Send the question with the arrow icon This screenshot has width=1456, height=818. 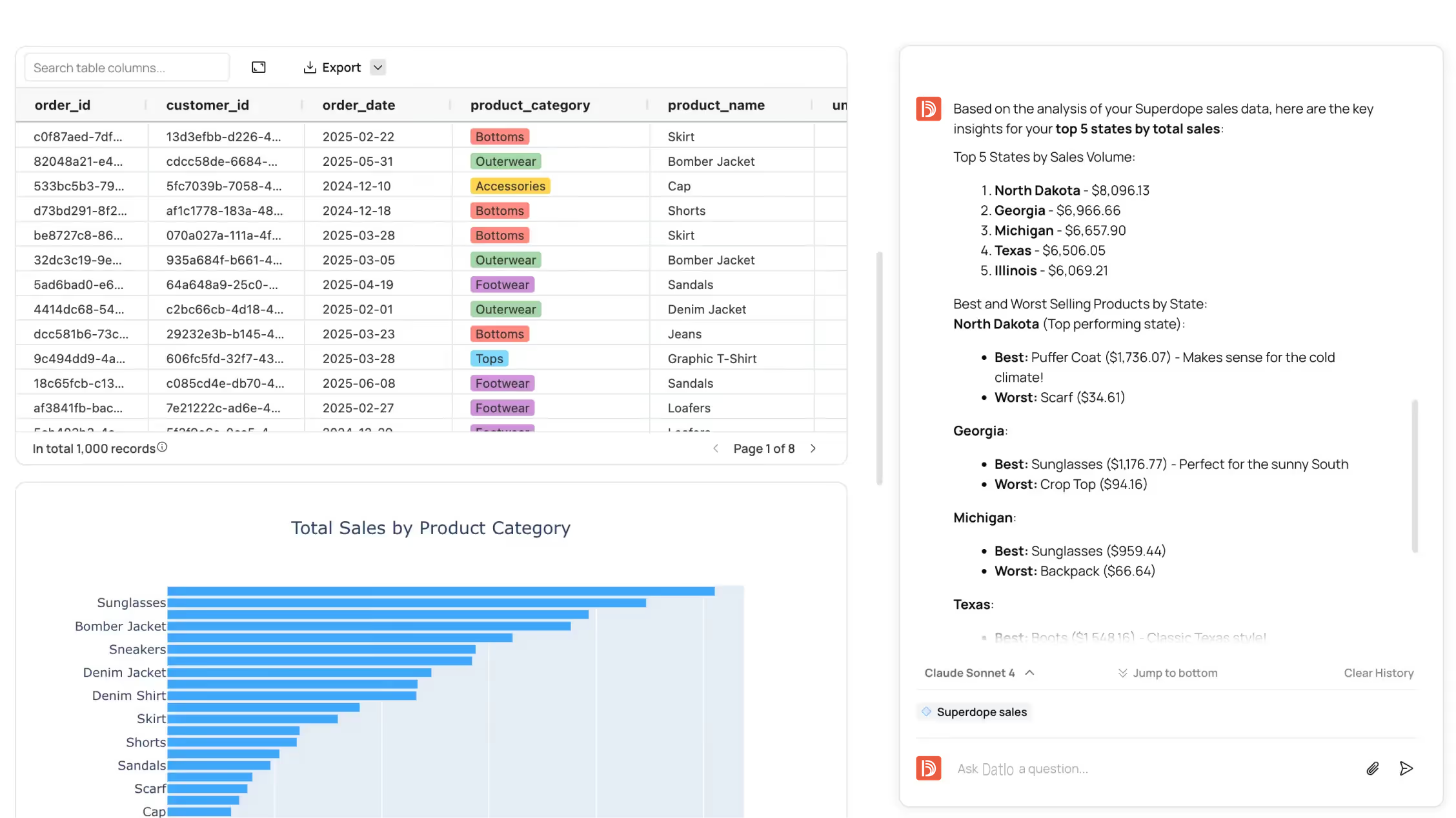[1406, 768]
